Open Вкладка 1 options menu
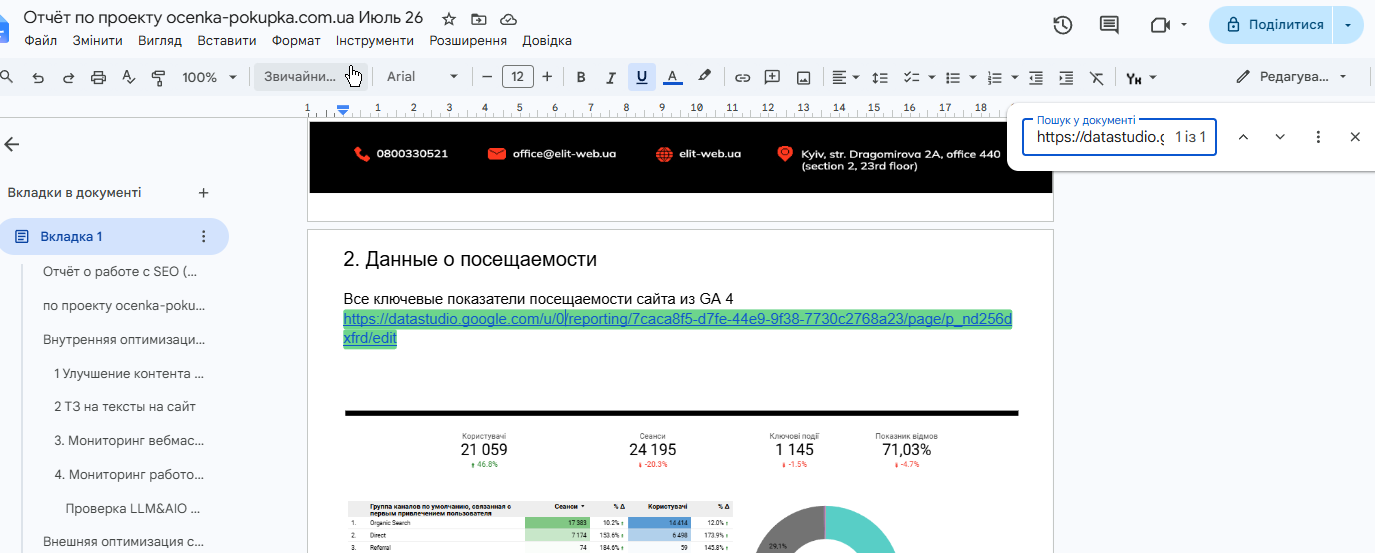 coord(204,237)
